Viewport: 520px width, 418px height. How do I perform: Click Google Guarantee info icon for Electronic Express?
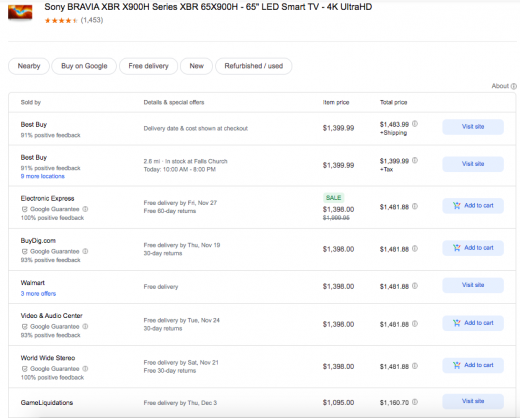coord(85,209)
